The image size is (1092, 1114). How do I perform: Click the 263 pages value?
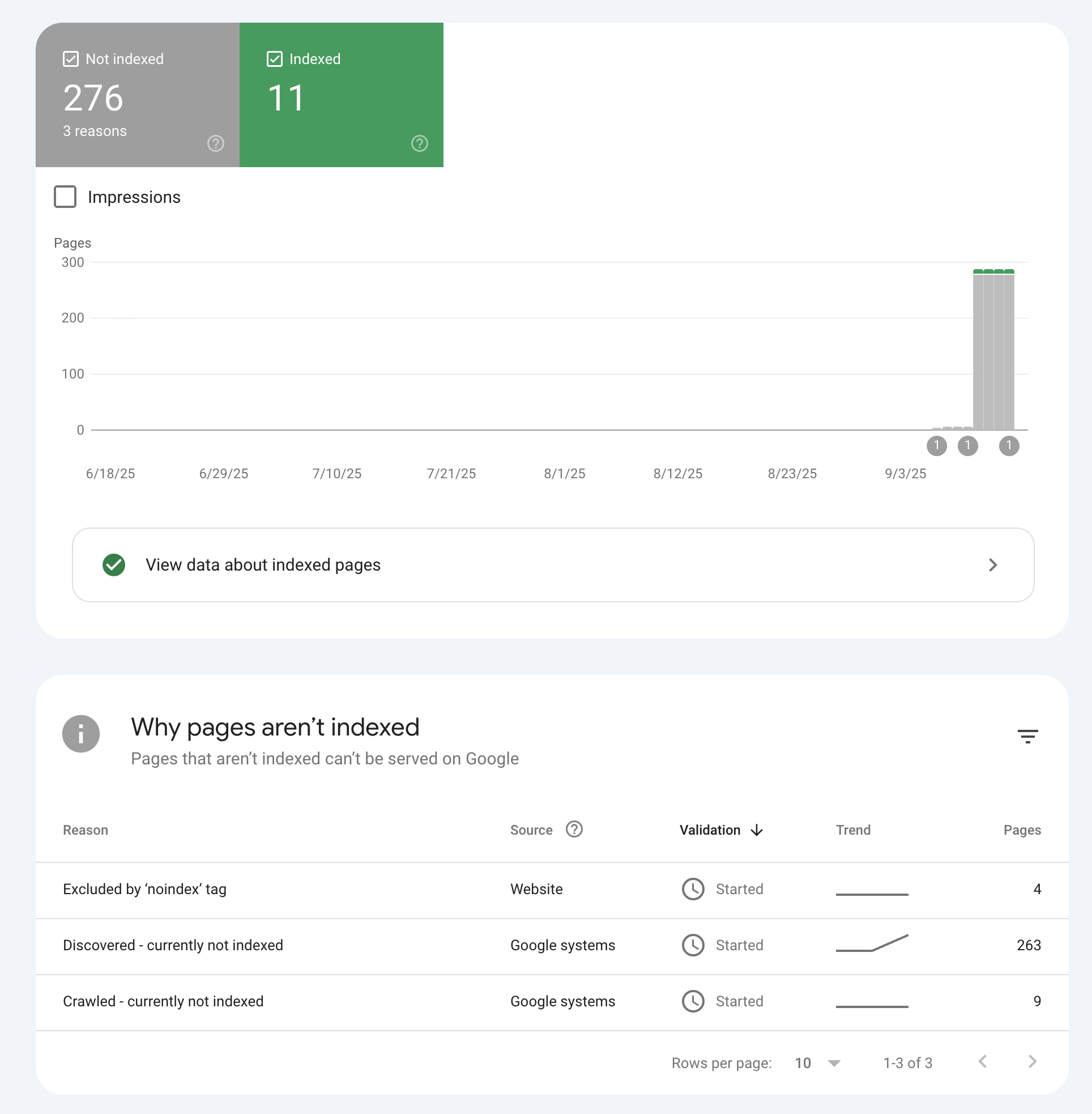click(1029, 945)
